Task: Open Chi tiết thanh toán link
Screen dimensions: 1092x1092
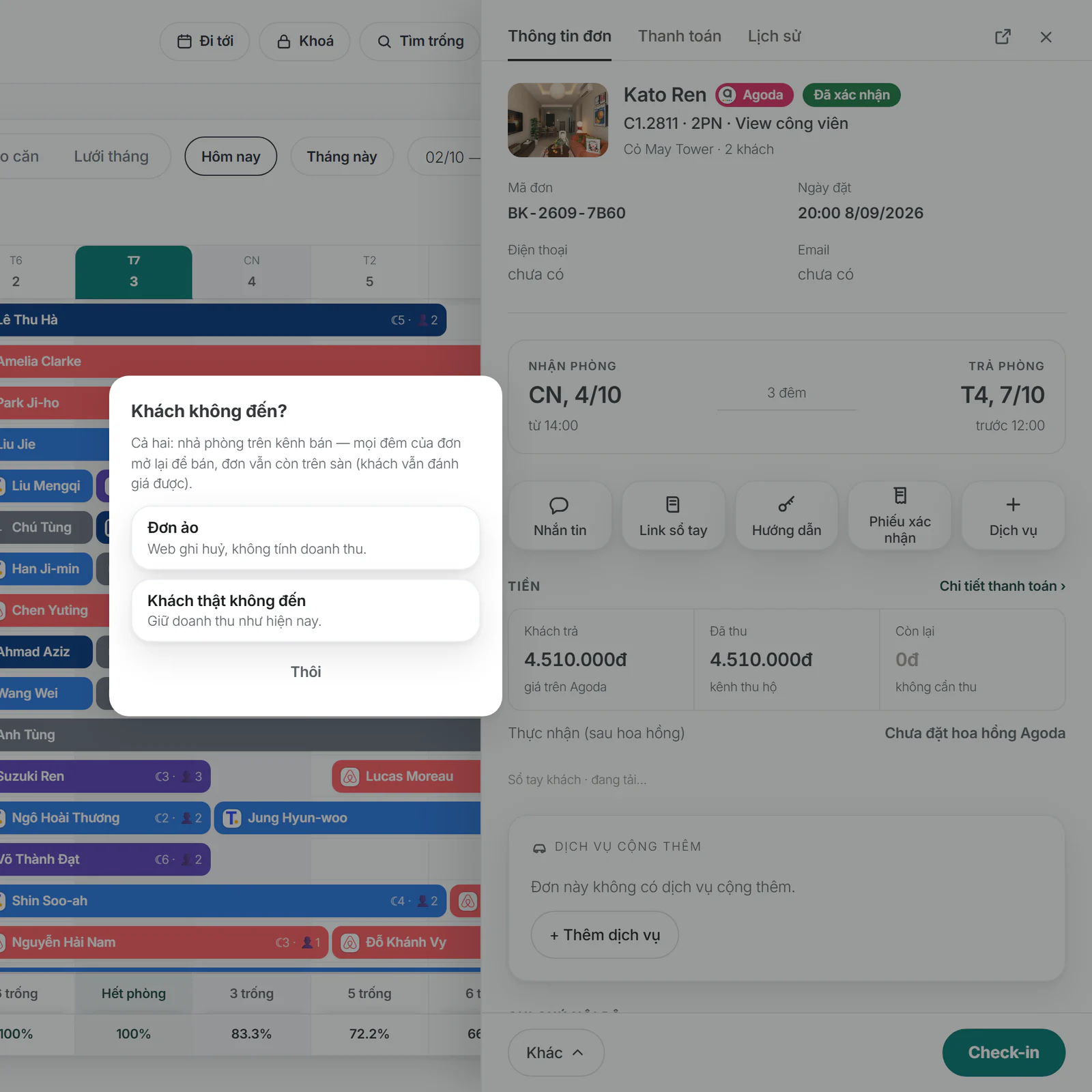Action: tap(1002, 586)
